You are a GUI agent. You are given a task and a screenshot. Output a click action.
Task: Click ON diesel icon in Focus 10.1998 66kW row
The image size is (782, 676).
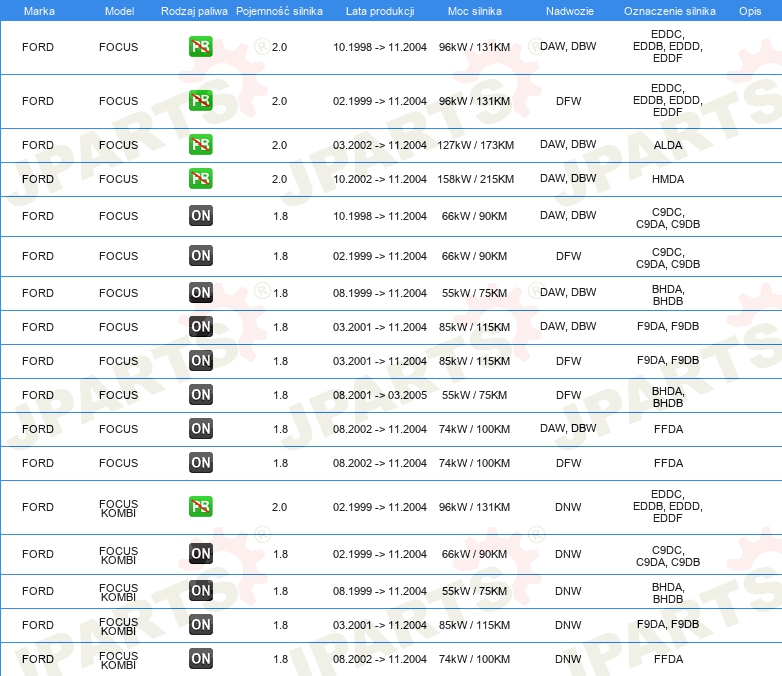(200, 216)
